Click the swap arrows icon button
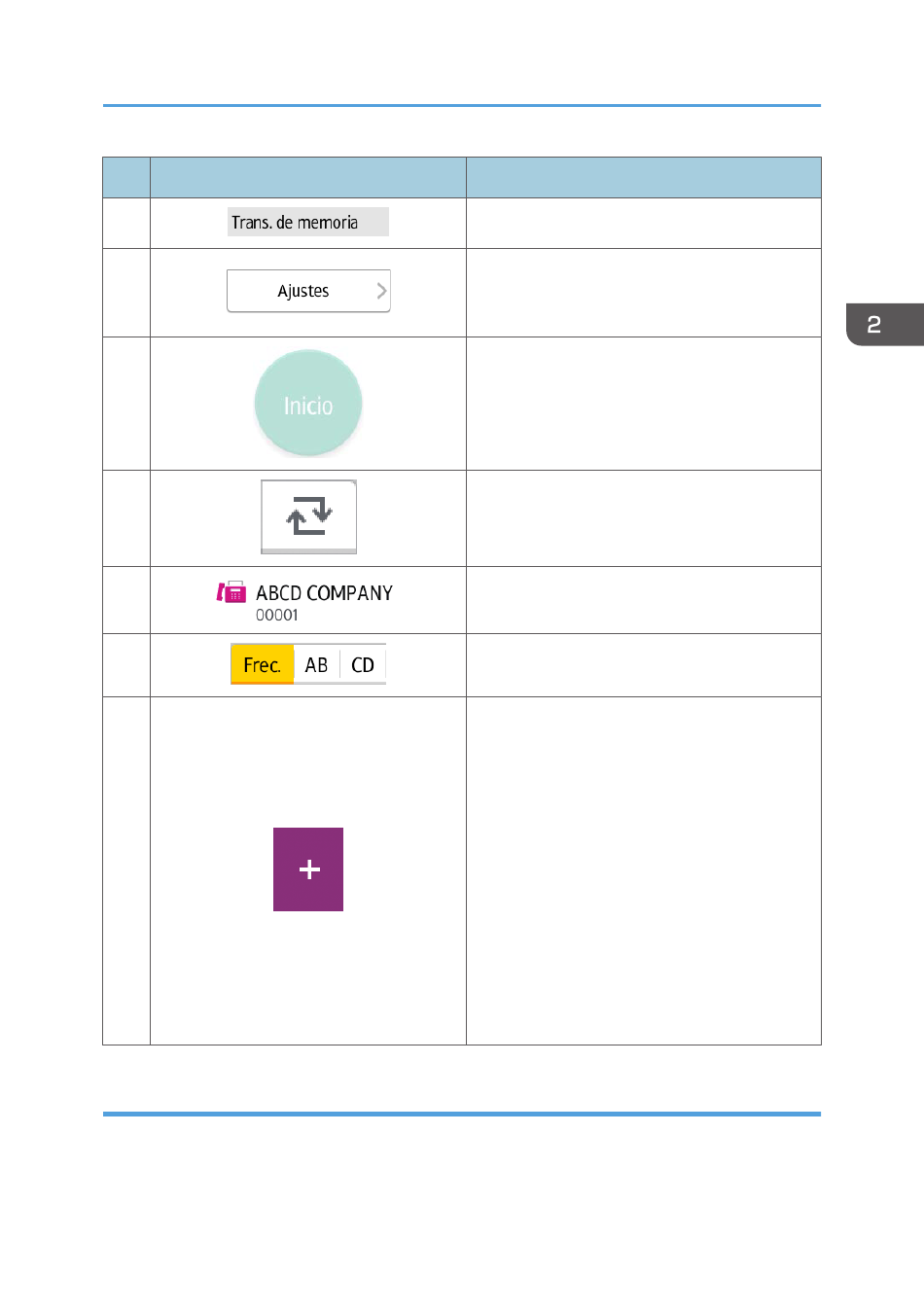The image size is (924, 1311). (308, 516)
